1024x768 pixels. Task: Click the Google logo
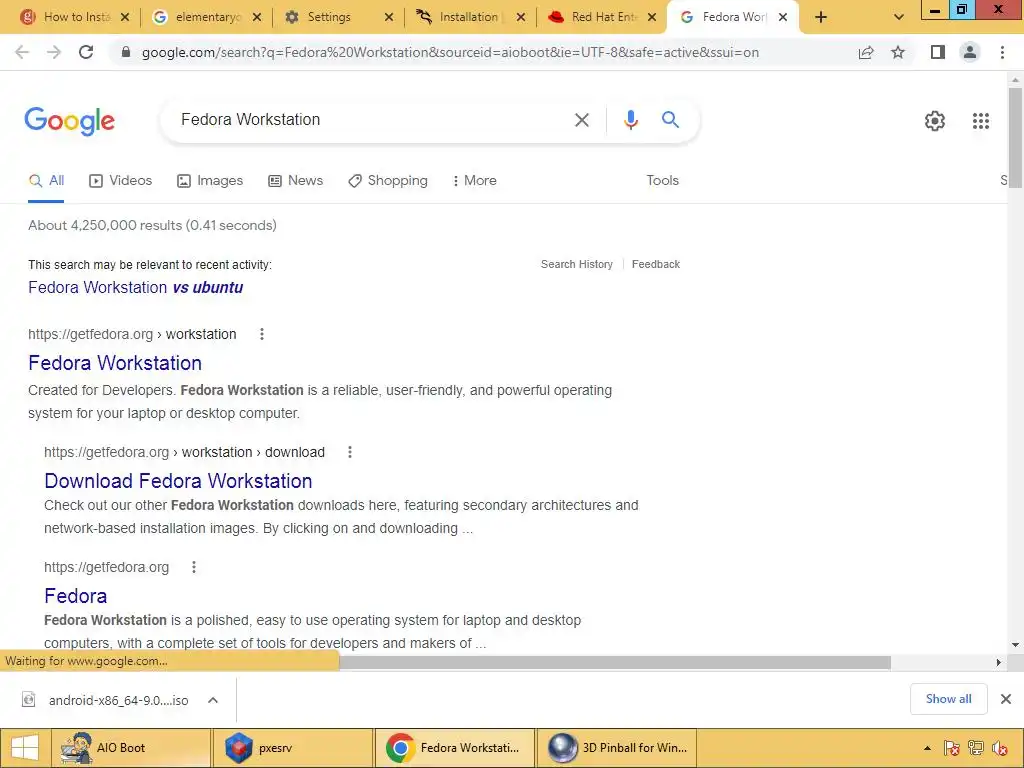pos(69,121)
